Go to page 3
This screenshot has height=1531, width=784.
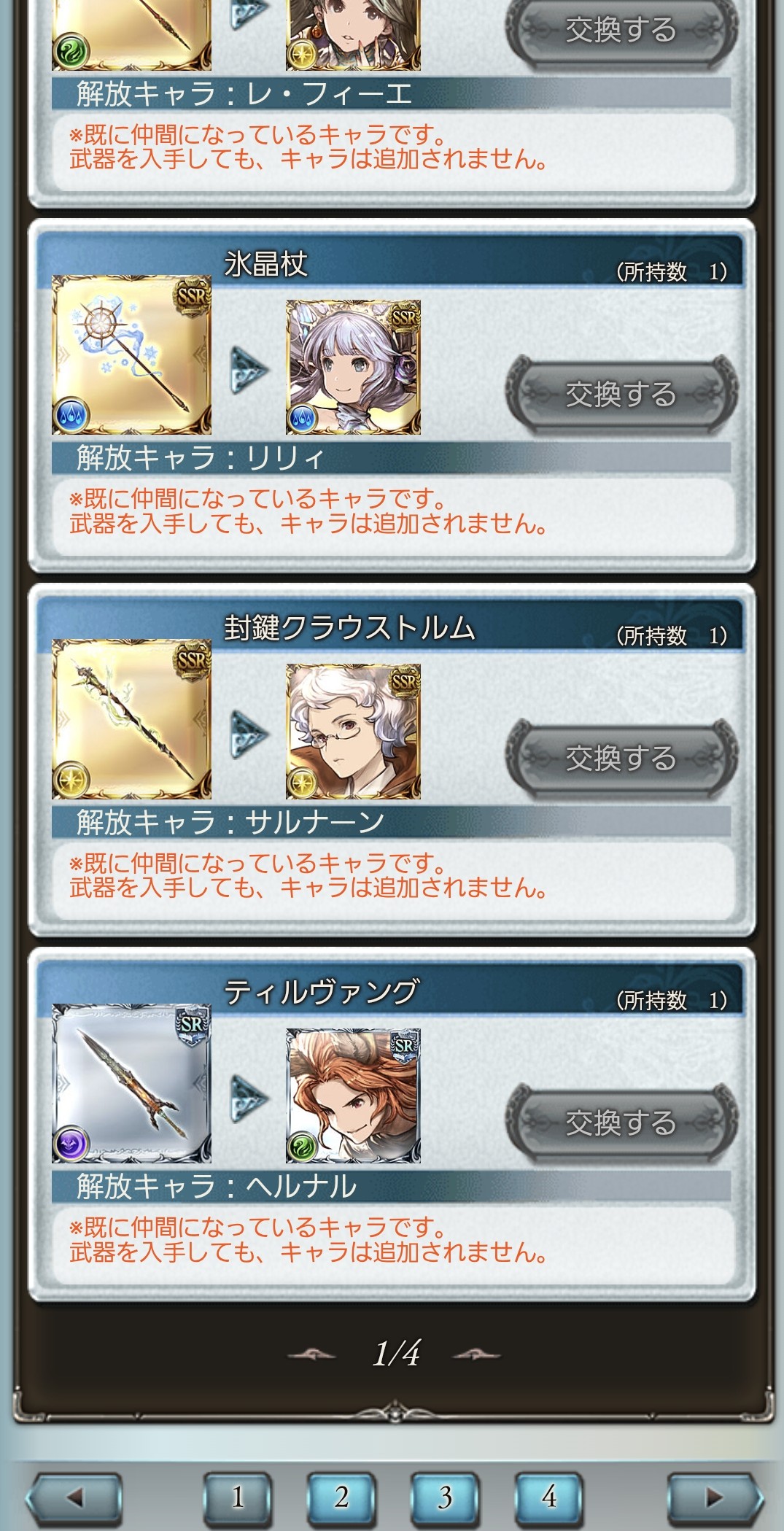445,1497
